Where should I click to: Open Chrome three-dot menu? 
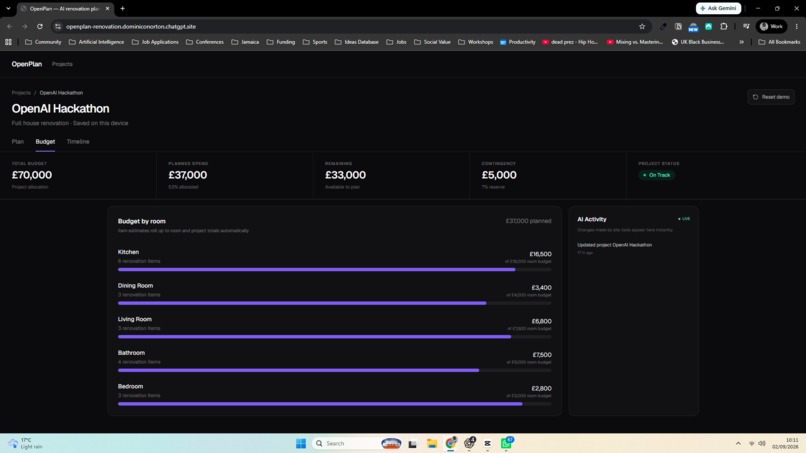pyautogui.click(x=796, y=26)
